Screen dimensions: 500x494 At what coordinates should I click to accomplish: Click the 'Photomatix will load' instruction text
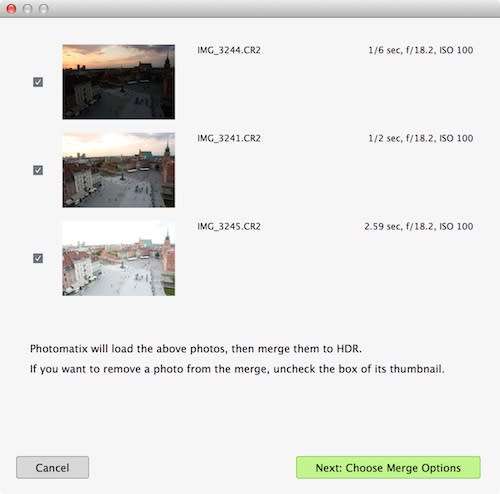tap(196, 349)
